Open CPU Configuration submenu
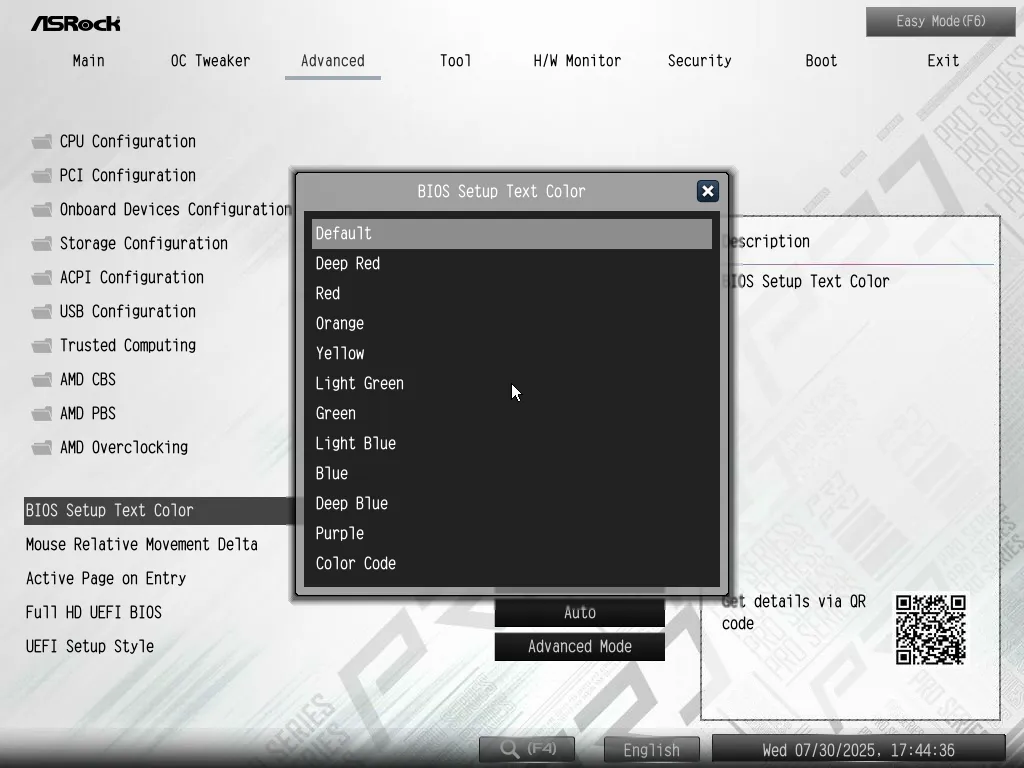 127,142
